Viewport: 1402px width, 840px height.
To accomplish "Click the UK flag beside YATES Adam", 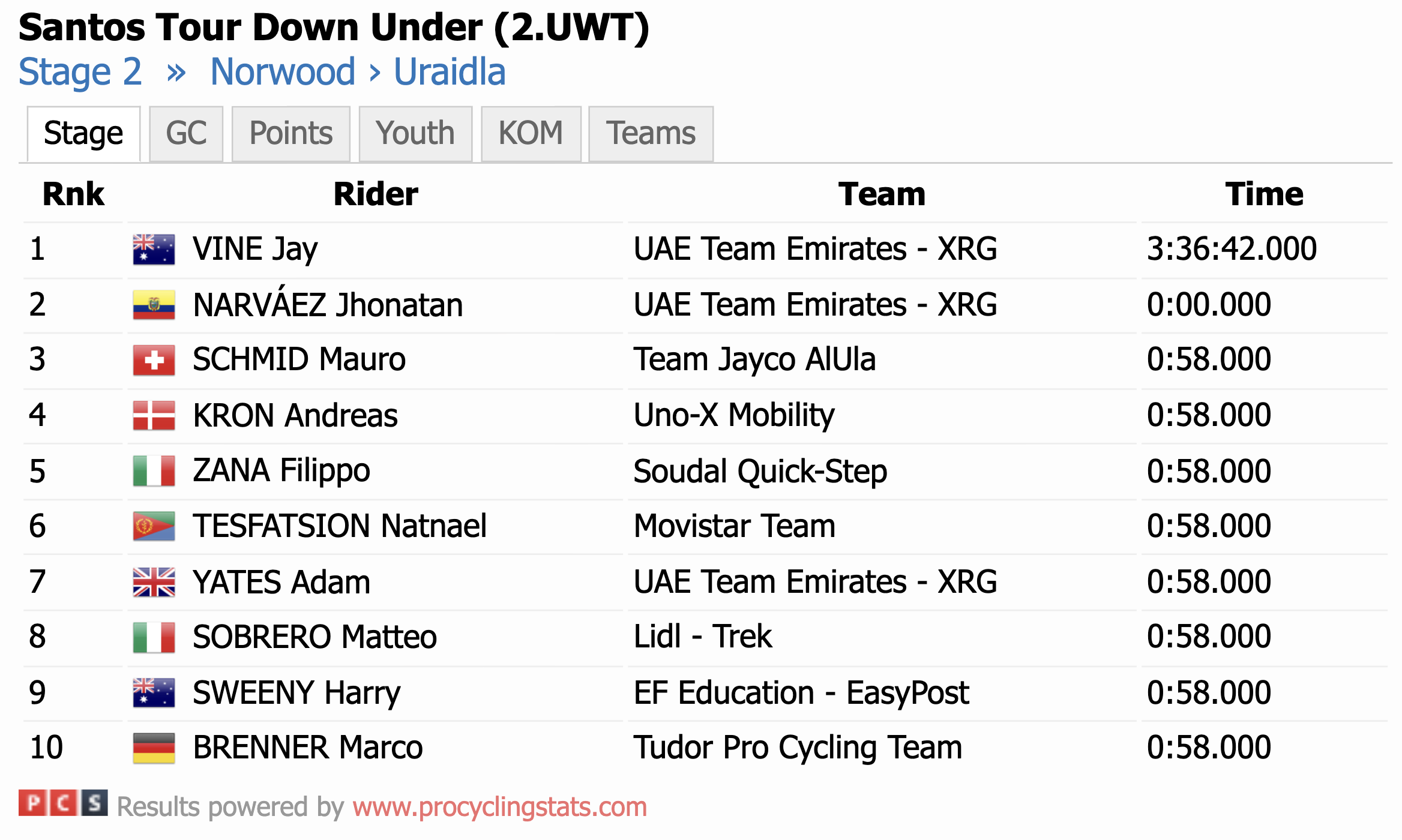I will point(154,582).
